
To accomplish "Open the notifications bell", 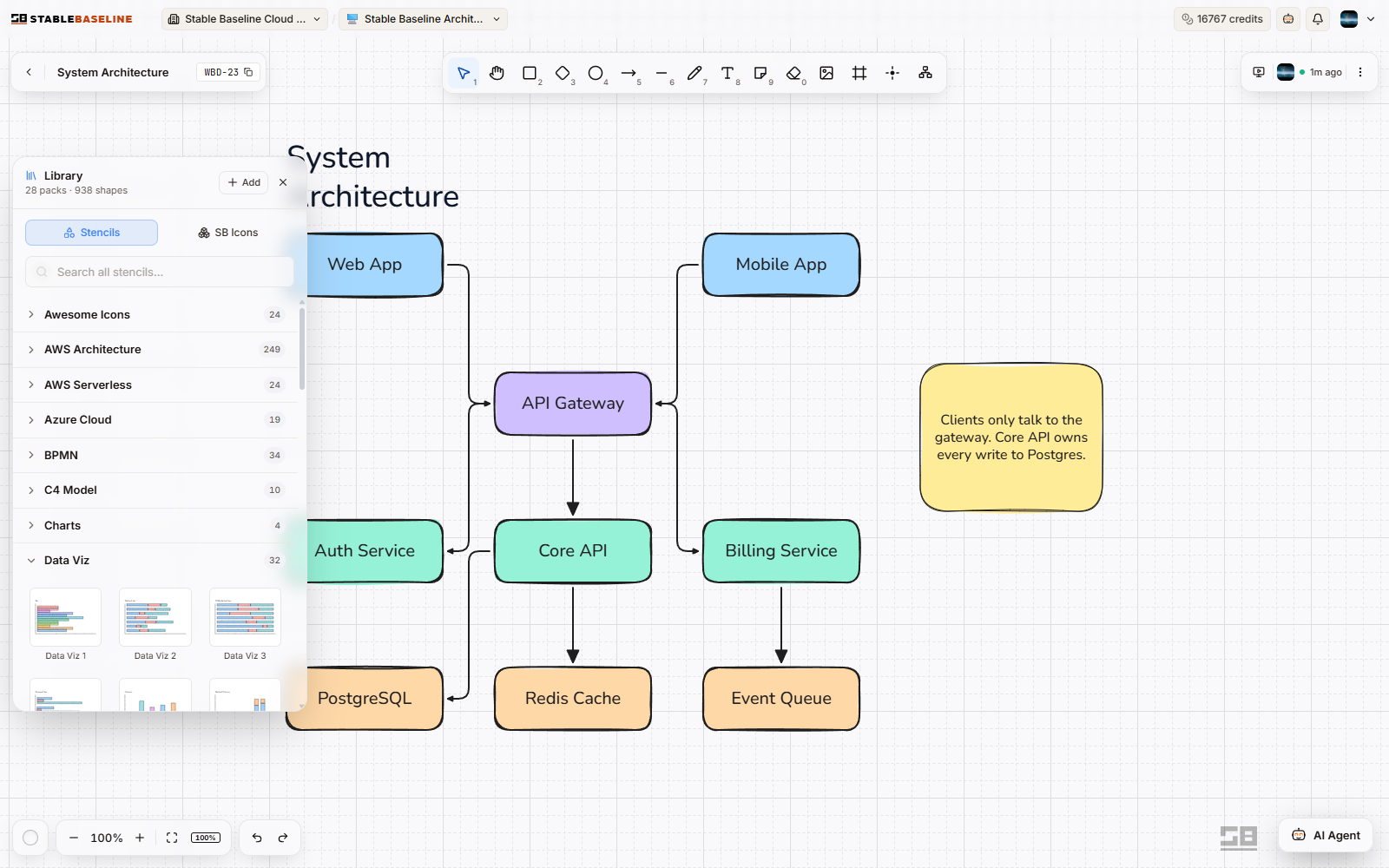I will 1318,19.
